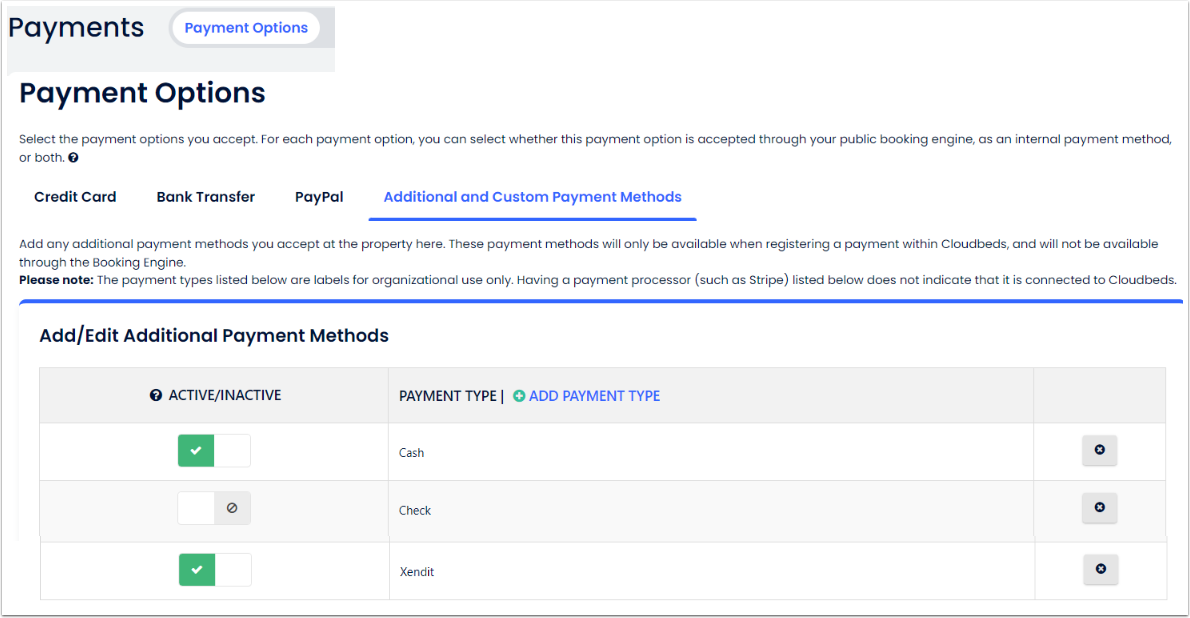
Task: Turn off the Xendit payment toggle
Action: click(215, 570)
